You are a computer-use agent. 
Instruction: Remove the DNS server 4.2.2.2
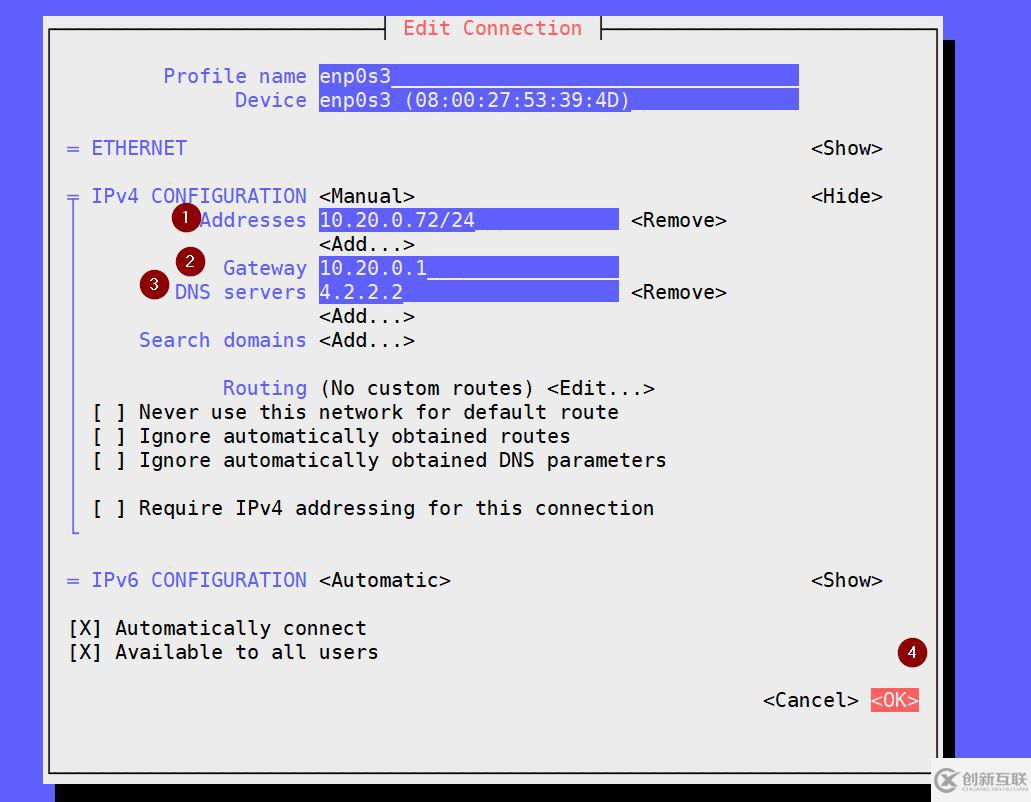click(x=679, y=292)
